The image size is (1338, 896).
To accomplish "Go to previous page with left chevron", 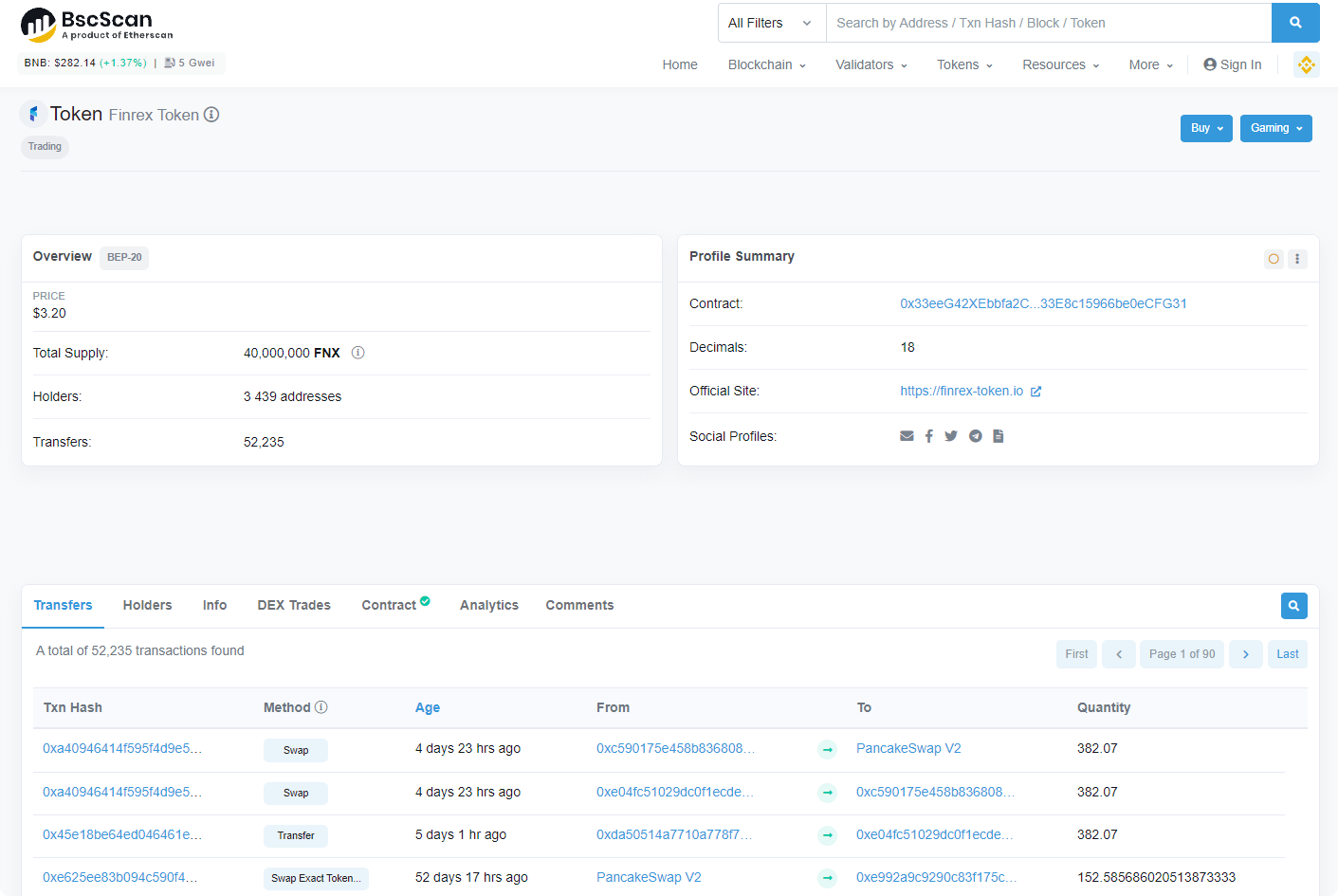I will tap(1119, 654).
